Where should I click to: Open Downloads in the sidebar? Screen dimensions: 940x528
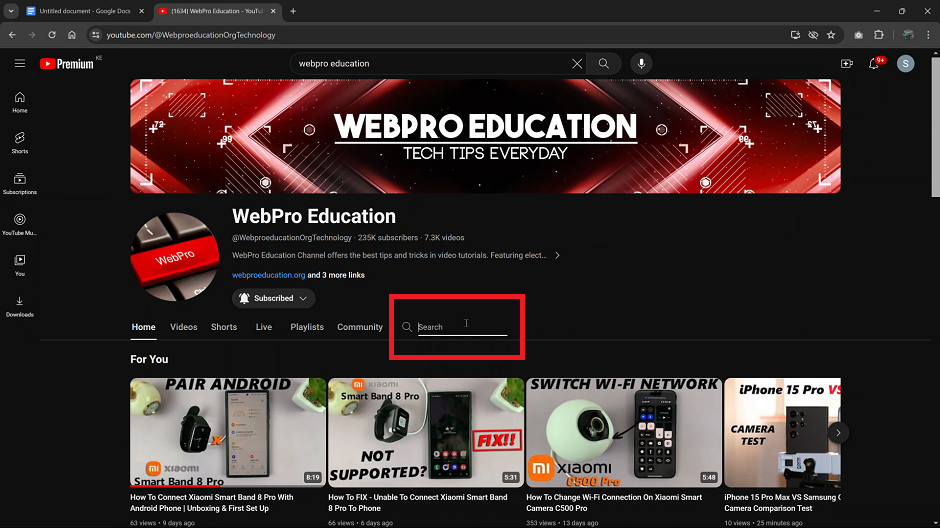point(20,306)
